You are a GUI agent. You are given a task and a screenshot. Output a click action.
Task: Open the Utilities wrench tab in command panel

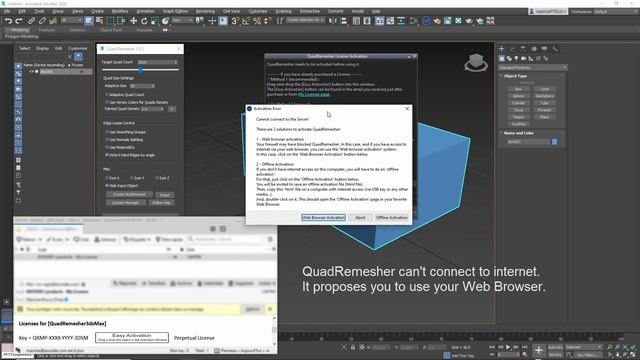555,49
